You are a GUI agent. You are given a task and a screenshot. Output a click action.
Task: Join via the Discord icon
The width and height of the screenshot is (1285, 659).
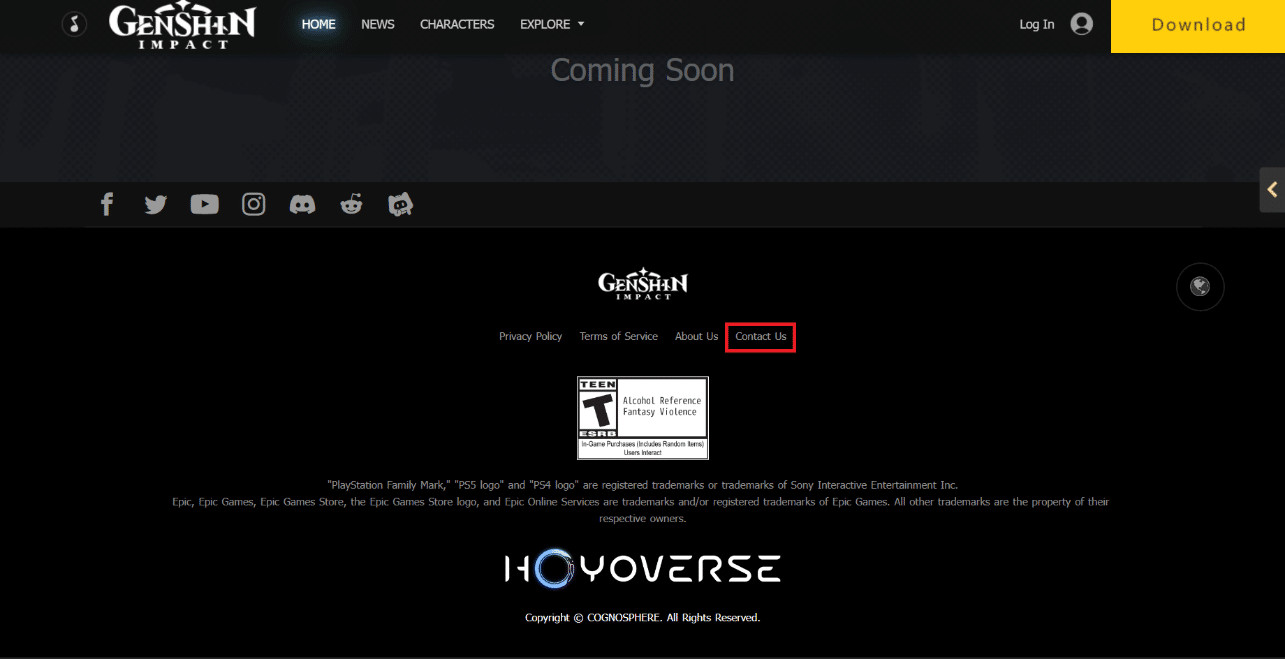[302, 205]
